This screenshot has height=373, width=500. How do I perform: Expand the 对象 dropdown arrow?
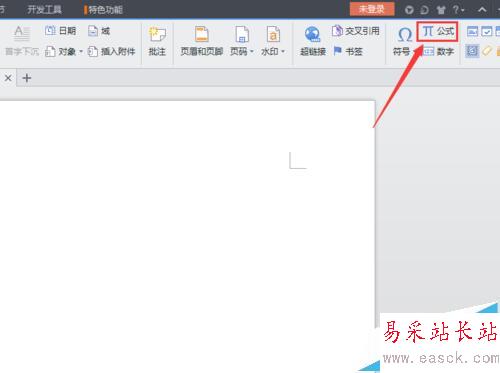(x=81, y=52)
